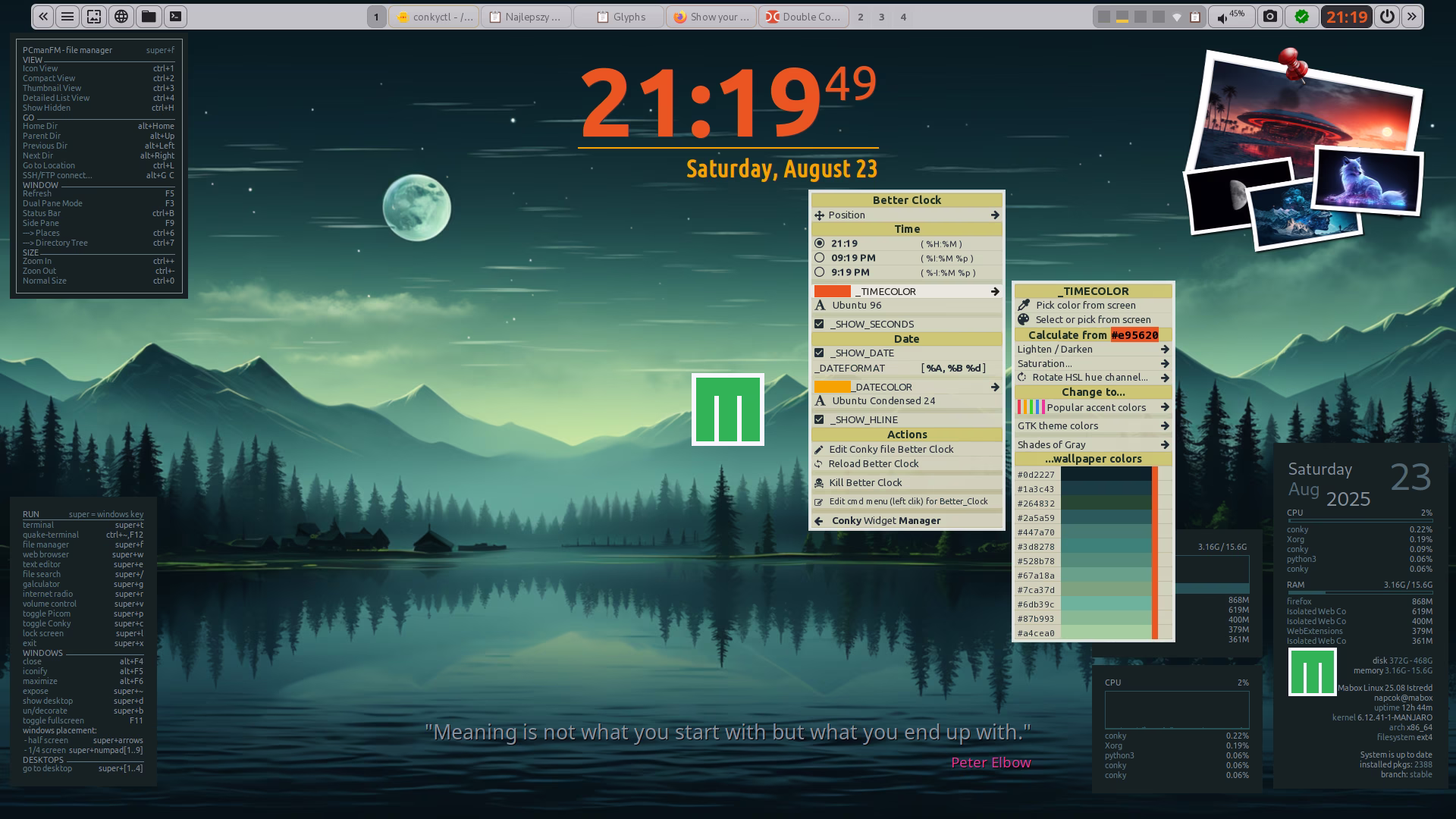Click the web browser globe icon
Viewport: 1456px width, 819px height.
pos(121,16)
